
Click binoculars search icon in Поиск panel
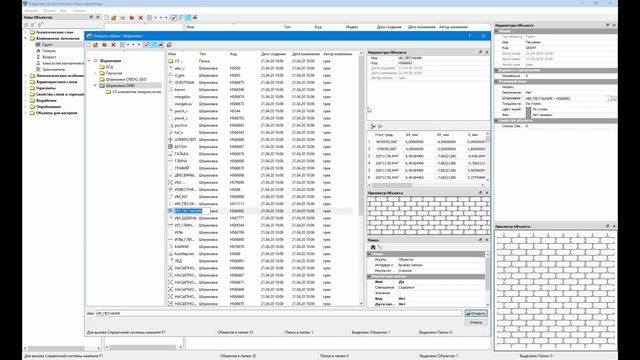tap(373, 247)
